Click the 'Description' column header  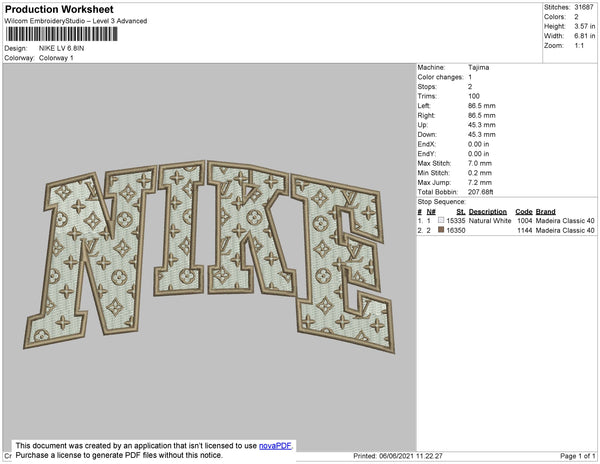(x=488, y=212)
